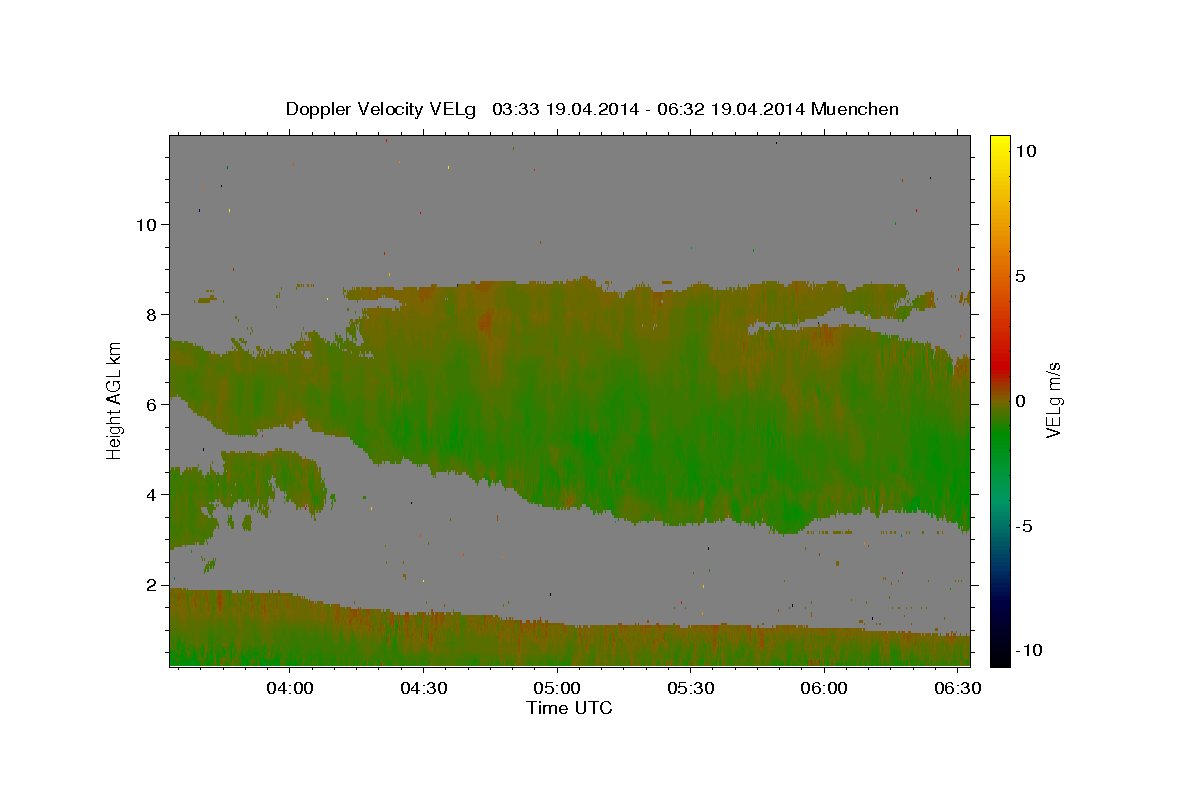
Task: Click the colorbar value "-5"
Action: point(1024,526)
